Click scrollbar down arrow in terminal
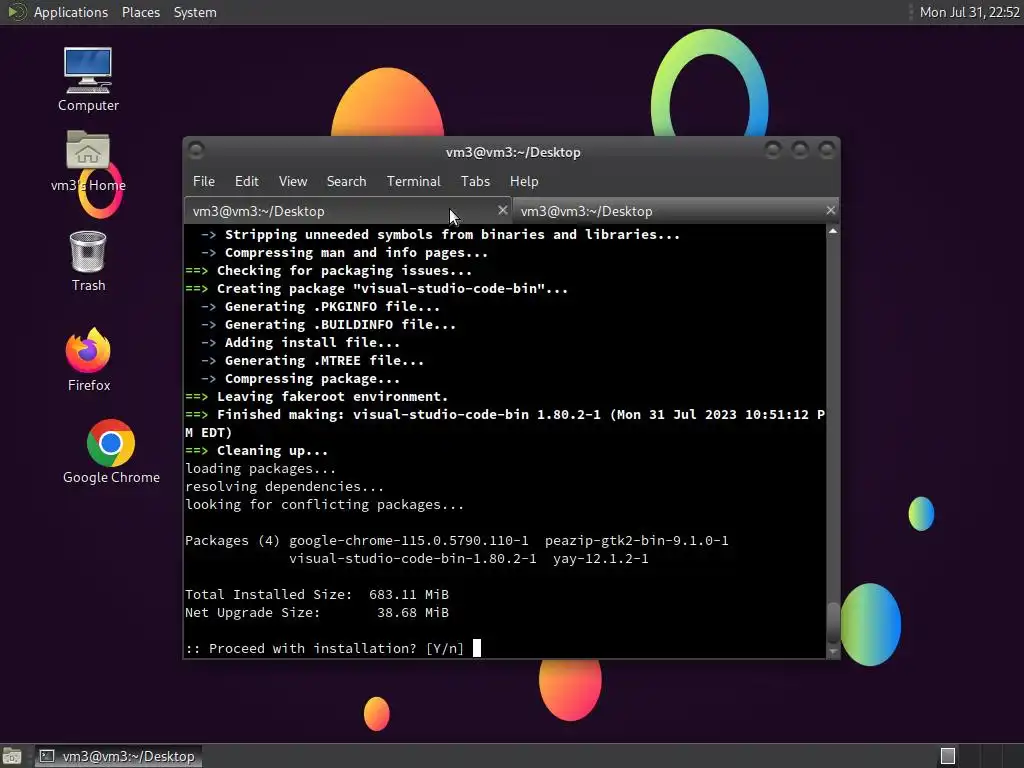Image resolution: width=1024 pixels, height=768 pixels. pos(833,651)
